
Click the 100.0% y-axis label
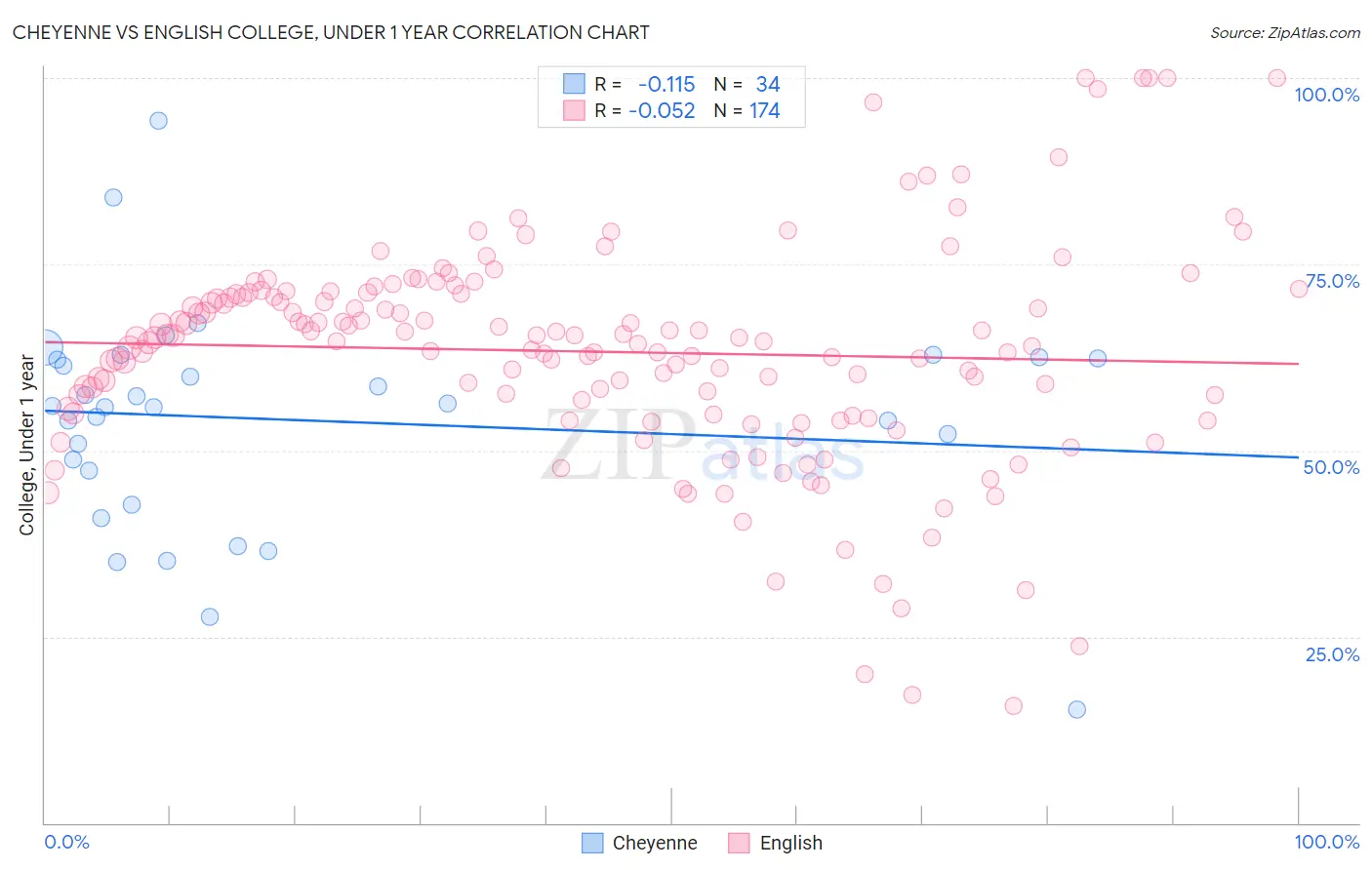point(1327,95)
